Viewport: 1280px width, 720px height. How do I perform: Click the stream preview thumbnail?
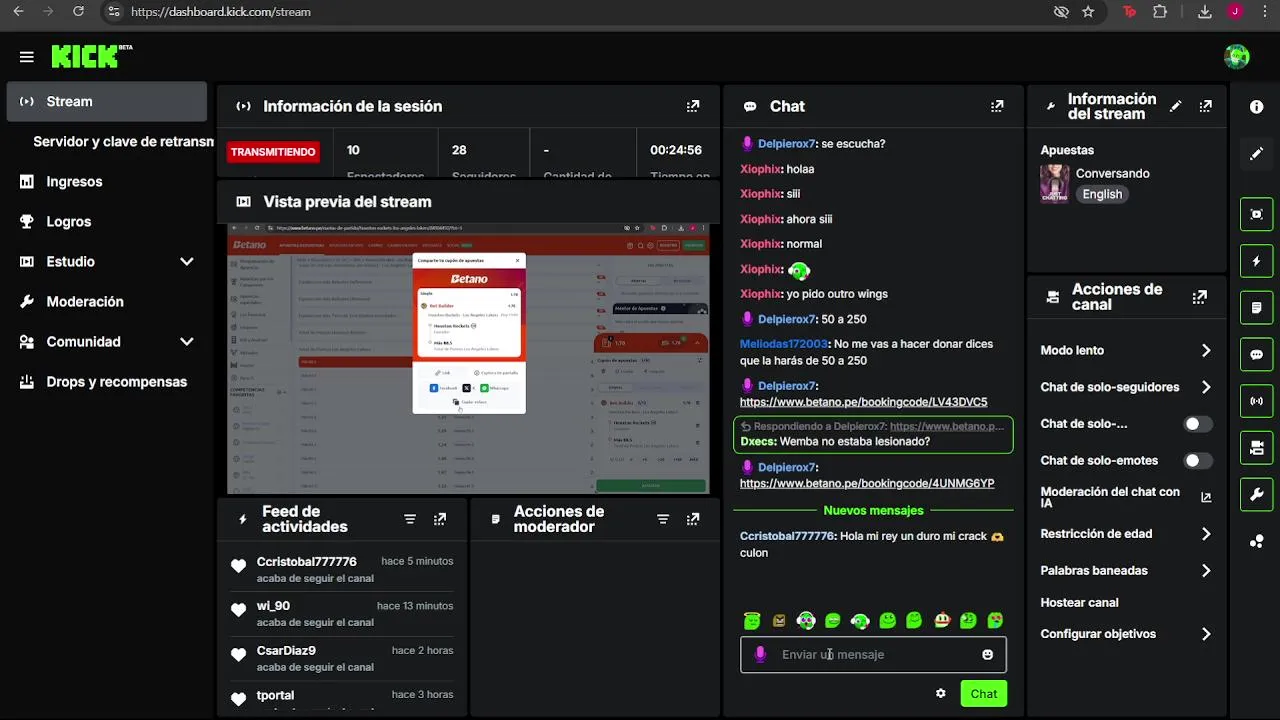468,359
